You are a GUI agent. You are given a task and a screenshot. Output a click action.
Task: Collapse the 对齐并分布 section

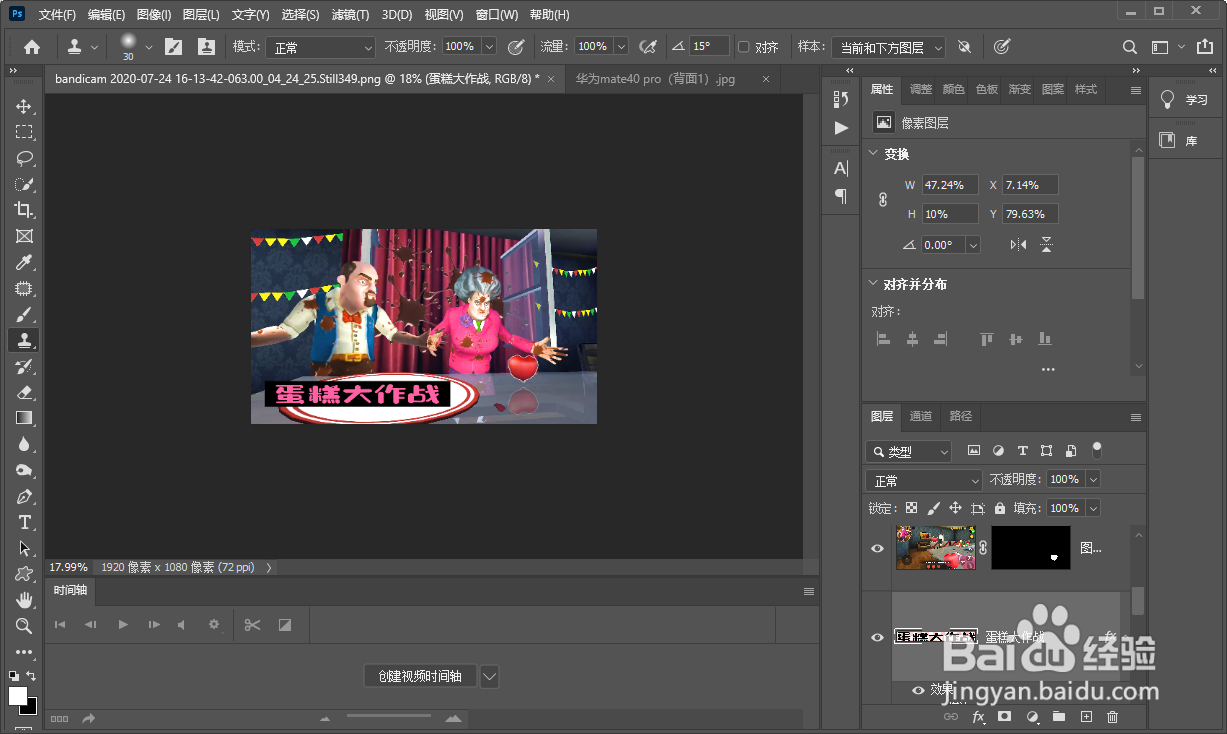[x=873, y=284]
